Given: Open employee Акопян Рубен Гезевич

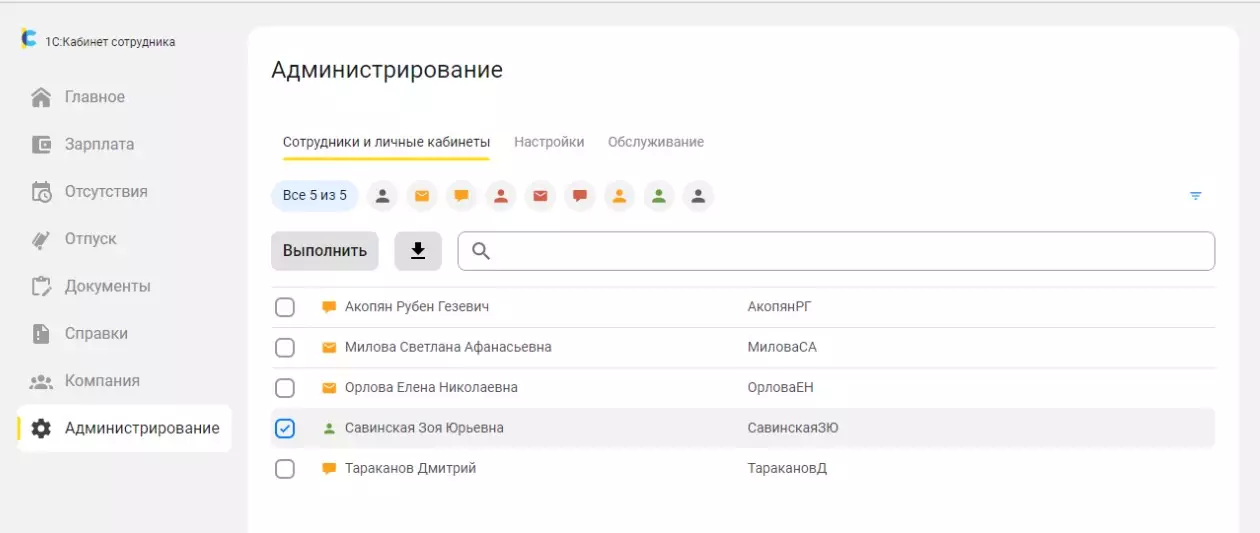Looking at the screenshot, I should (x=417, y=307).
